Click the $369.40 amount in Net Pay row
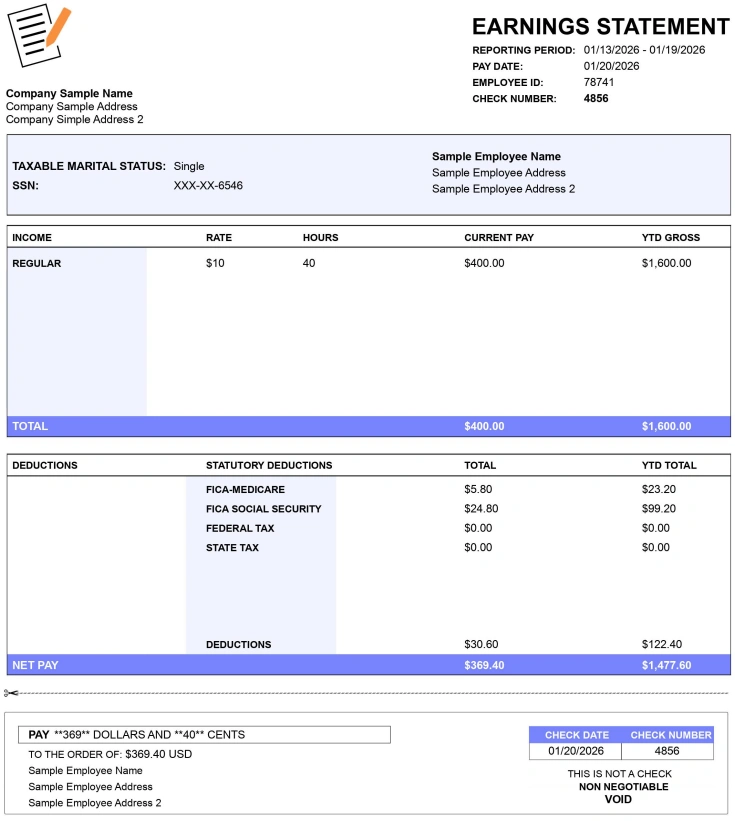 tap(484, 665)
